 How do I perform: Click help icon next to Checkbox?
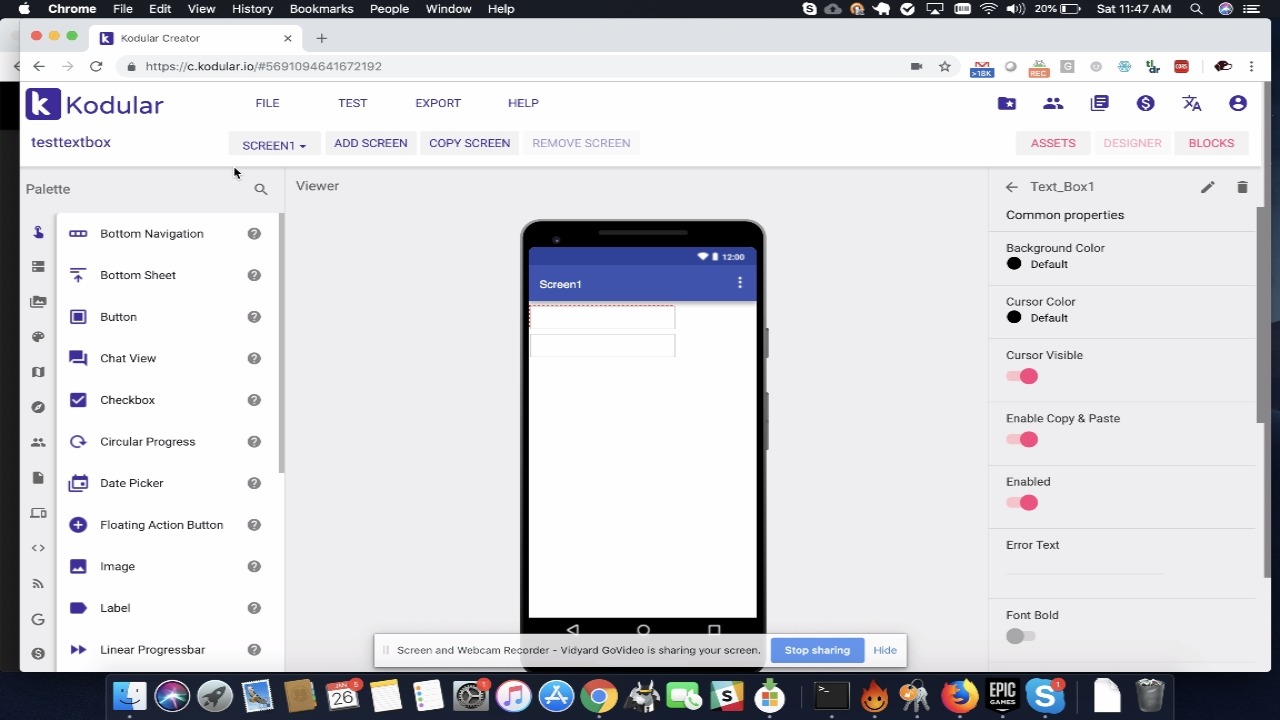254,400
